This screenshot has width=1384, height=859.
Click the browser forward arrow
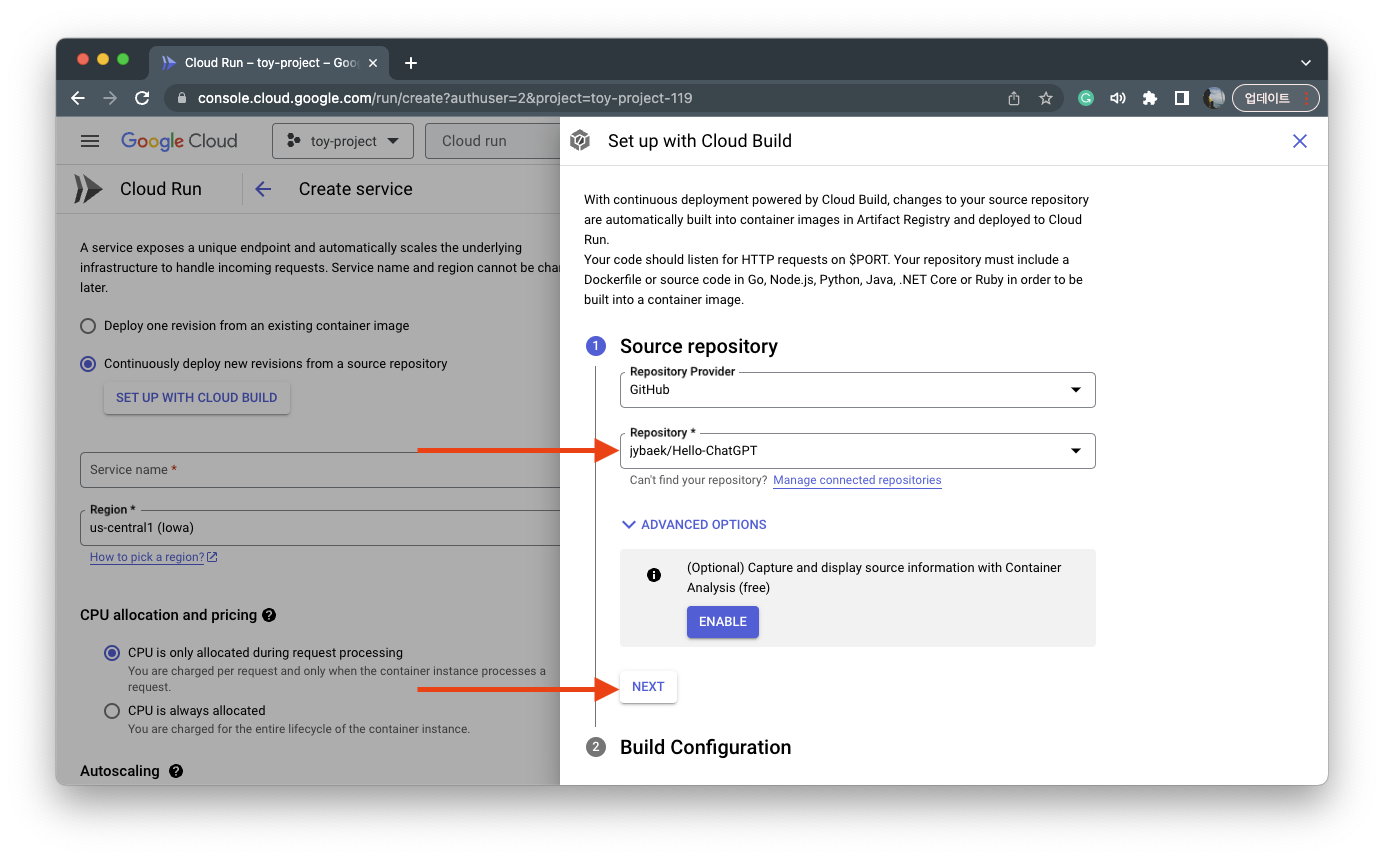click(x=110, y=98)
